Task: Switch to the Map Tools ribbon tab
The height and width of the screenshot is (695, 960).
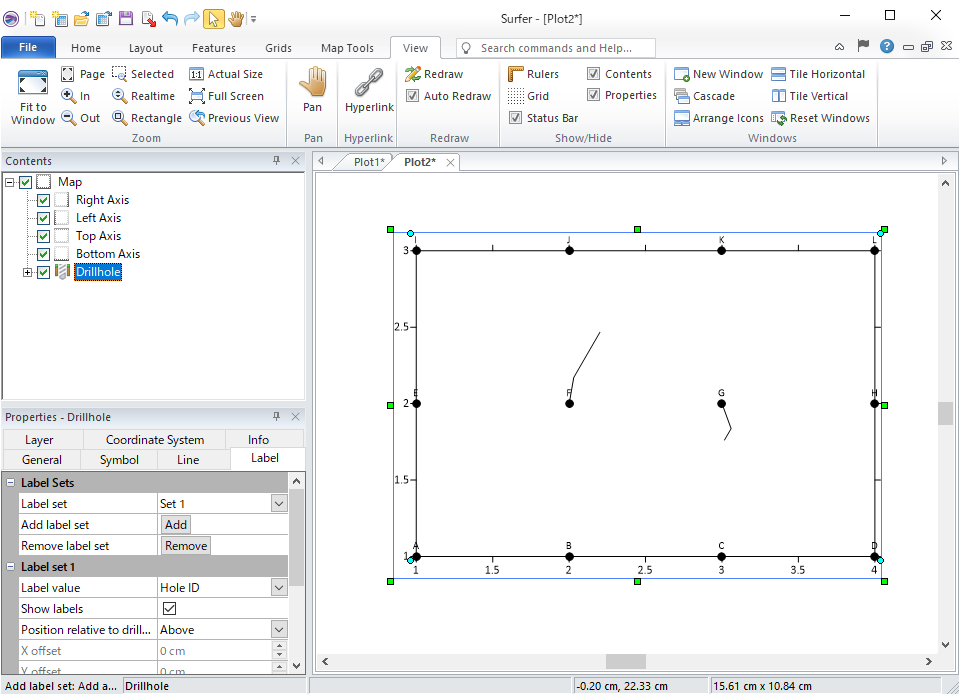Action: point(347,48)
